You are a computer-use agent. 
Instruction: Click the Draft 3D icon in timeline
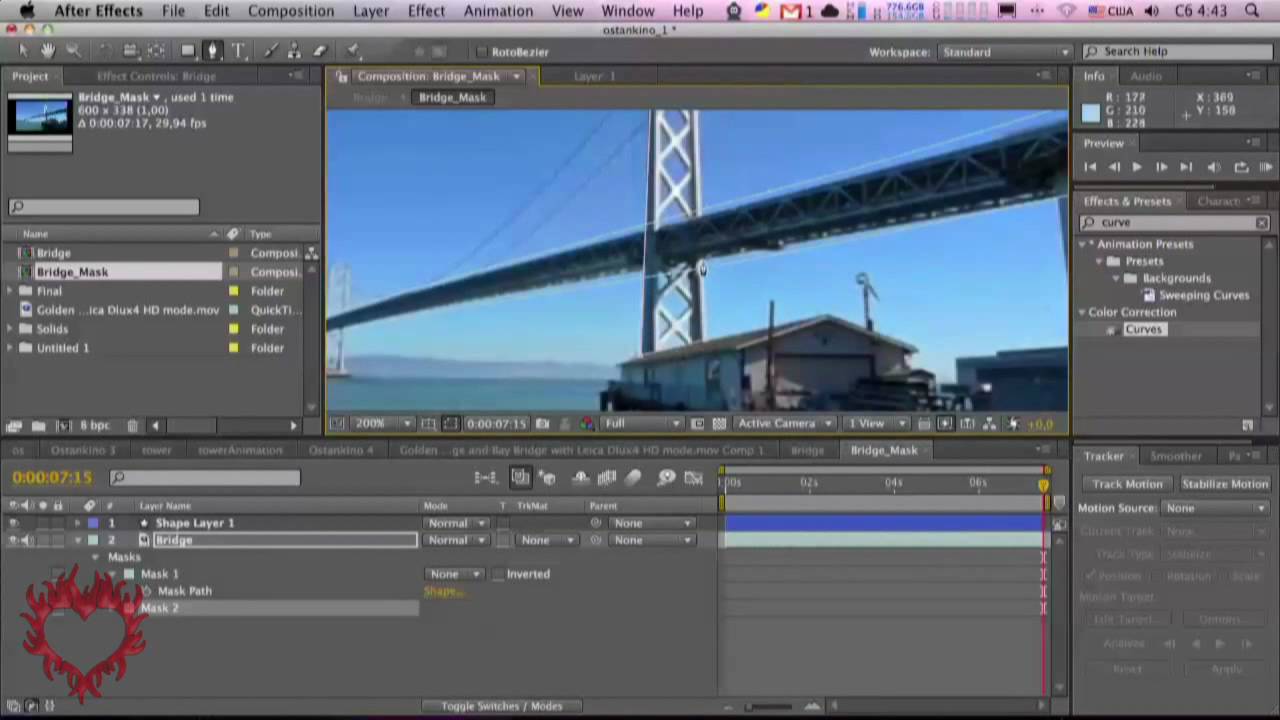coord(546,478)
